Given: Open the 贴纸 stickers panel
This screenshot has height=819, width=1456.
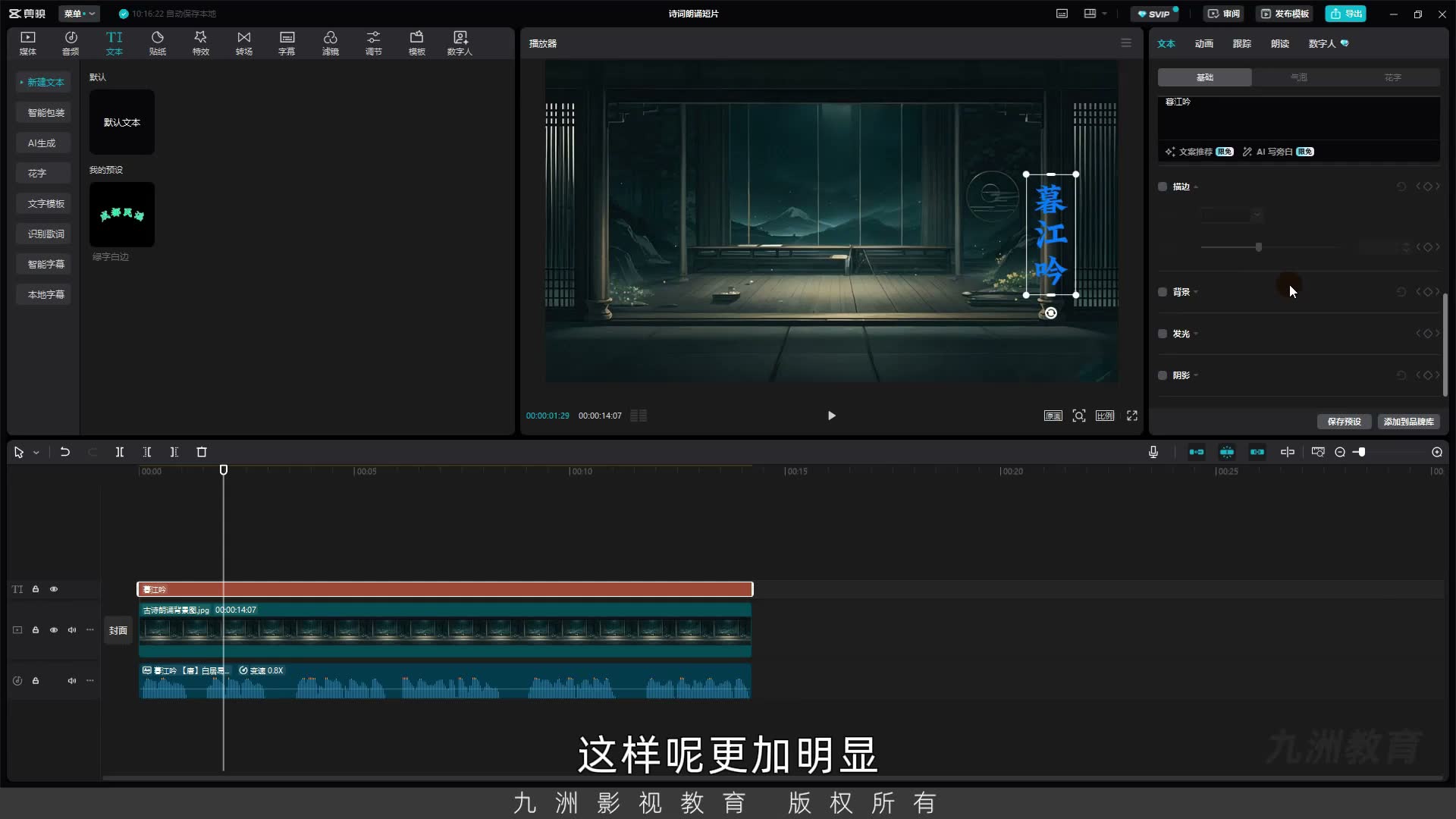Looking at the screenshot, I should click(158, 43).
